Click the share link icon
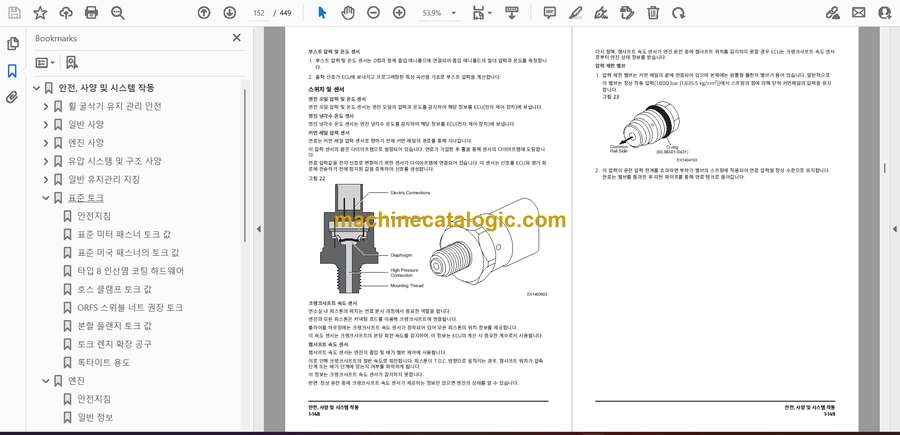This screenshot has height=435, width=900. (x=832, y=13)
